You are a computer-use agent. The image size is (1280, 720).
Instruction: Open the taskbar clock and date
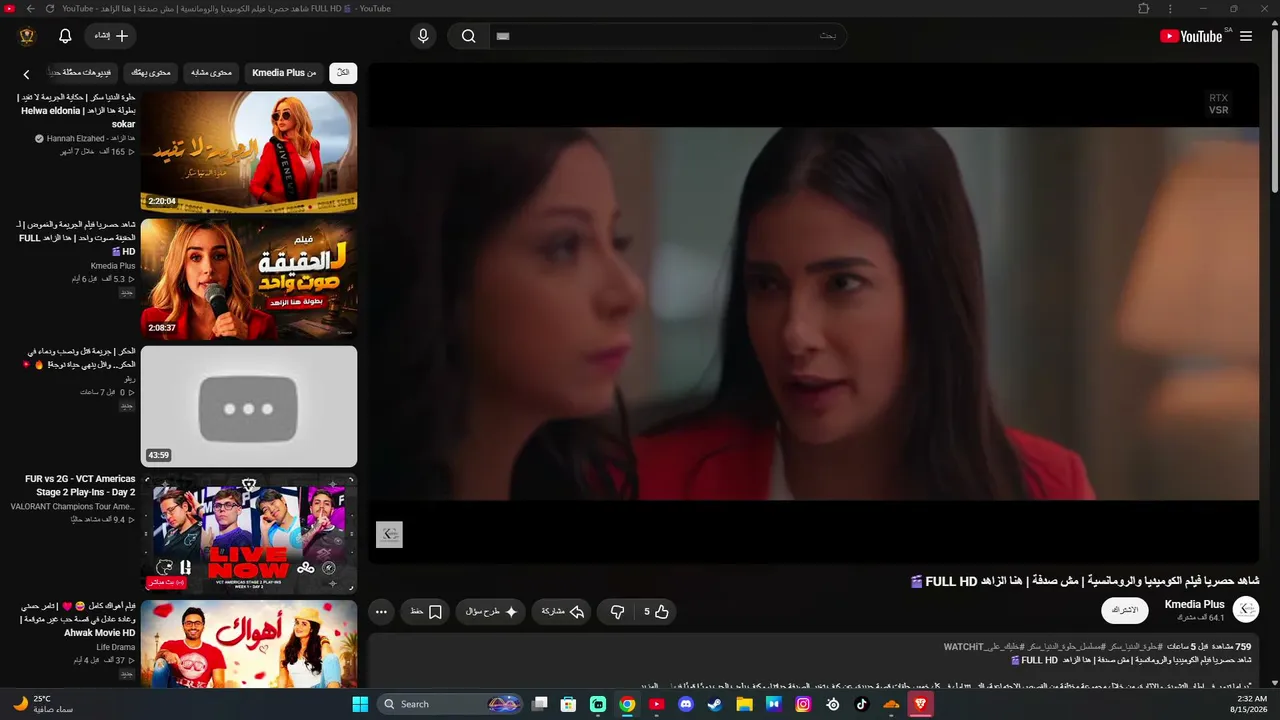coord(1251,704)
